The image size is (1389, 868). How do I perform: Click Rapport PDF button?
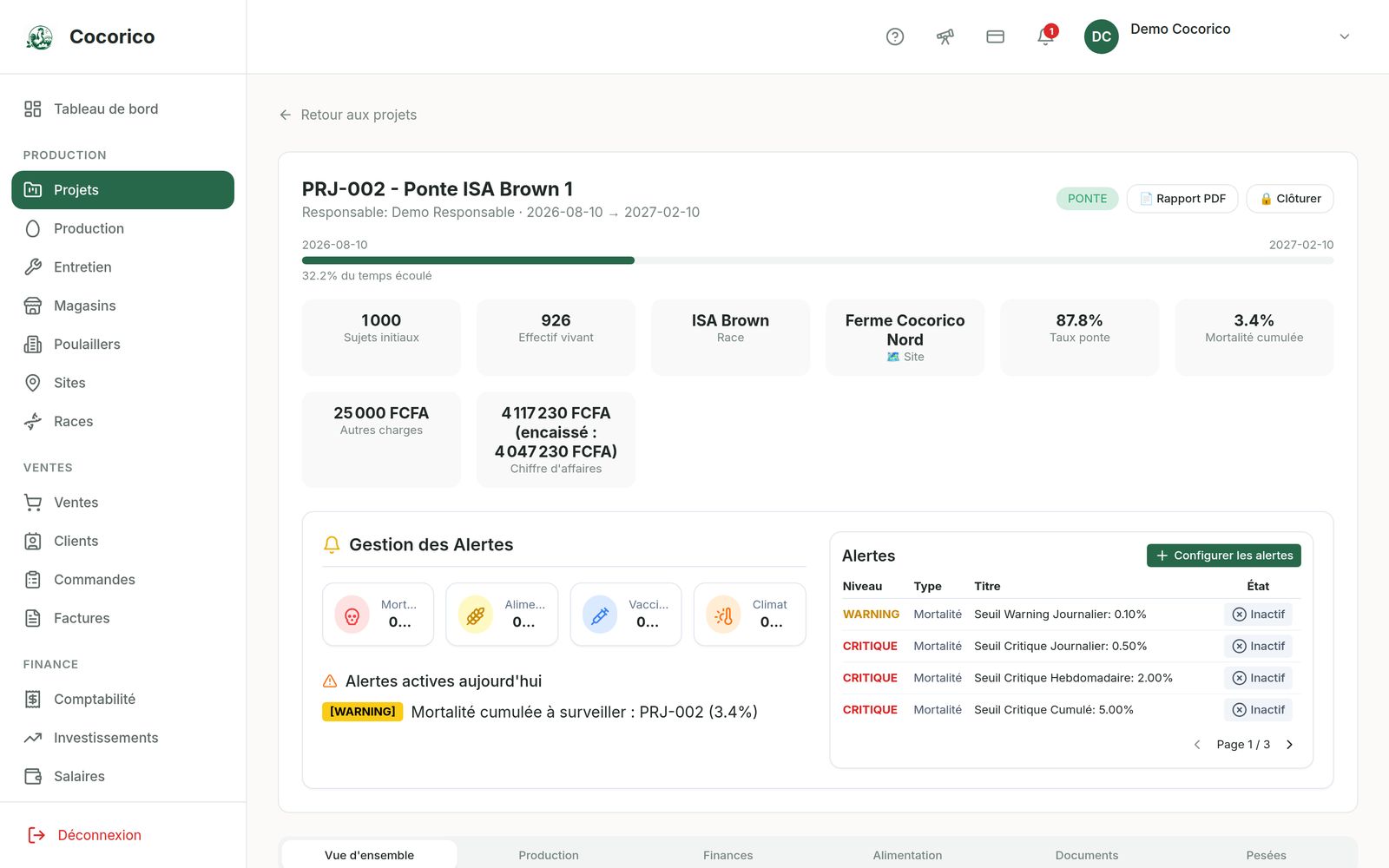tap(1182, 199)
